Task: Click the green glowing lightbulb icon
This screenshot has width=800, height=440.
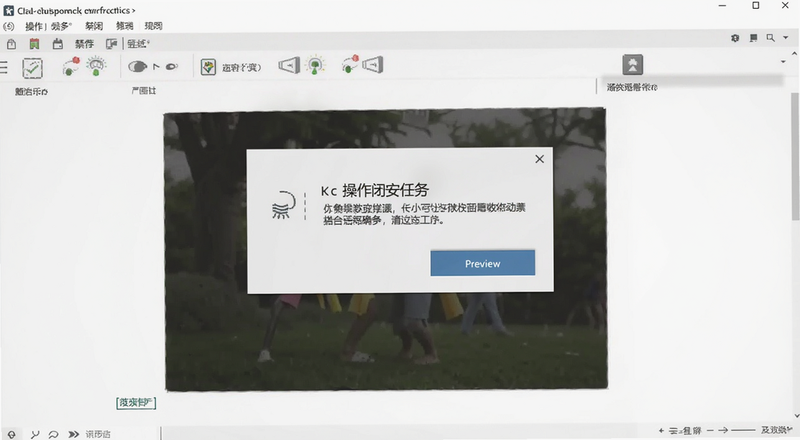Action: (x=315, y=65)
